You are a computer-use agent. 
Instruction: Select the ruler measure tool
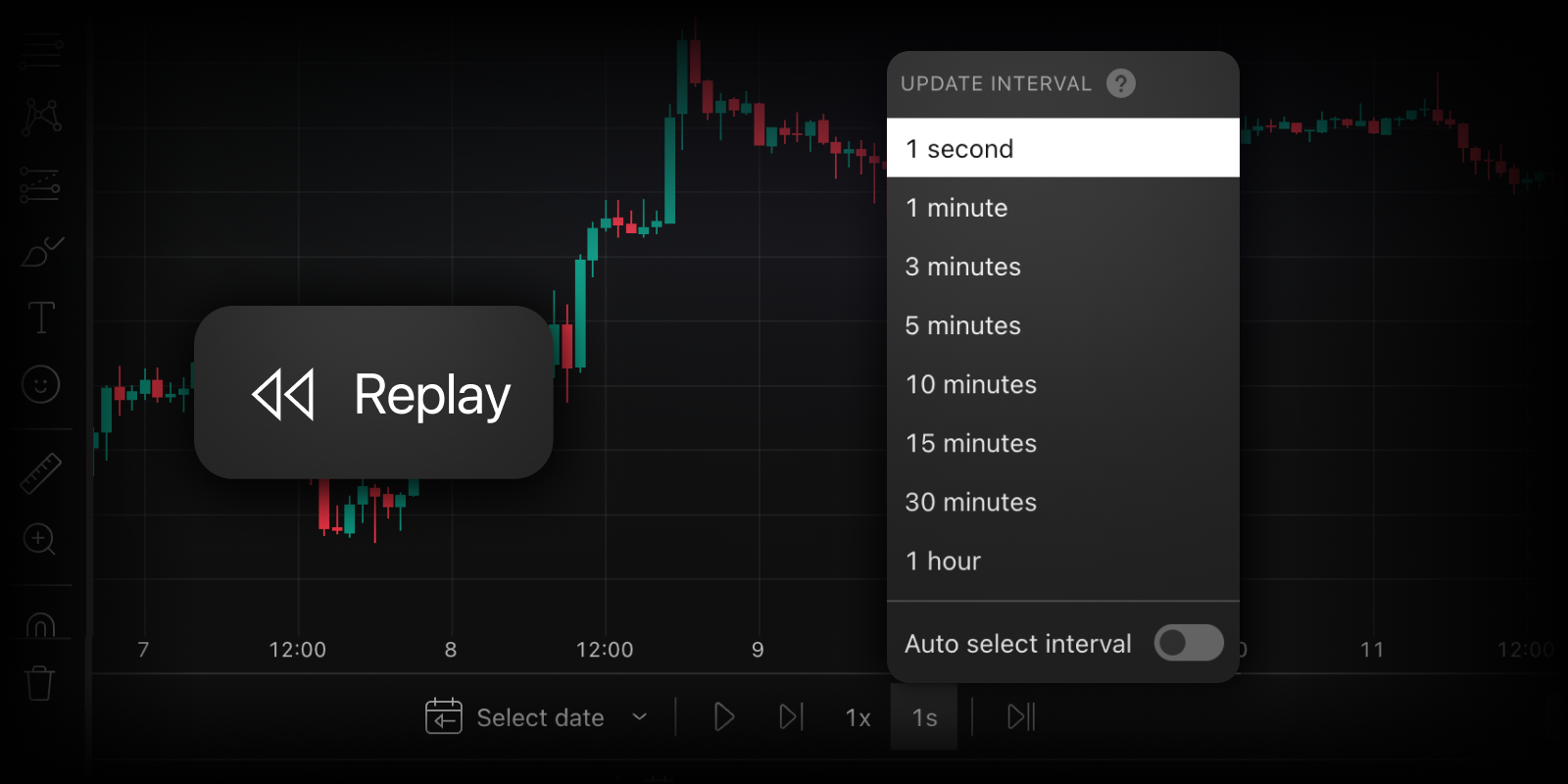[x=41, y=474]
